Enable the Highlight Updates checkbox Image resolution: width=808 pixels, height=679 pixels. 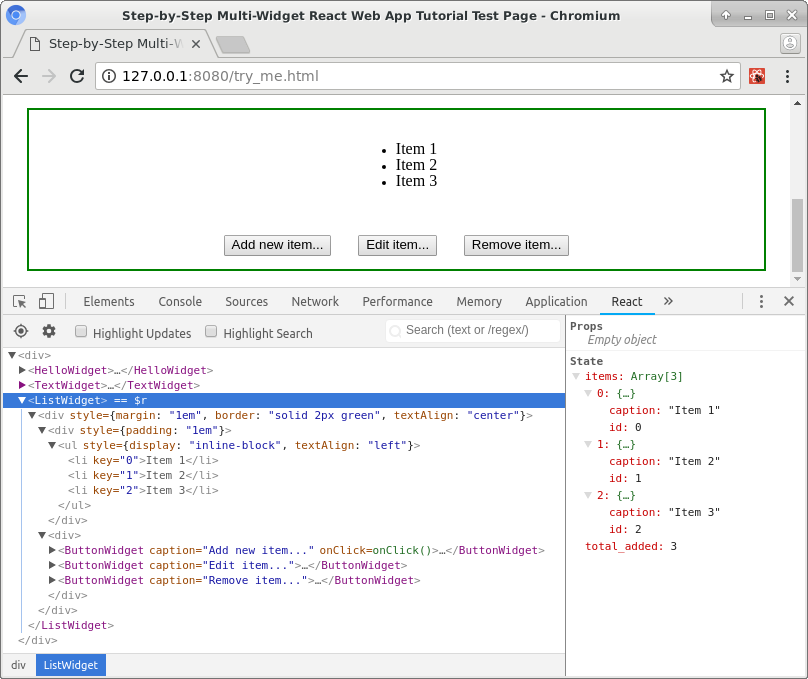pos(81,332)
